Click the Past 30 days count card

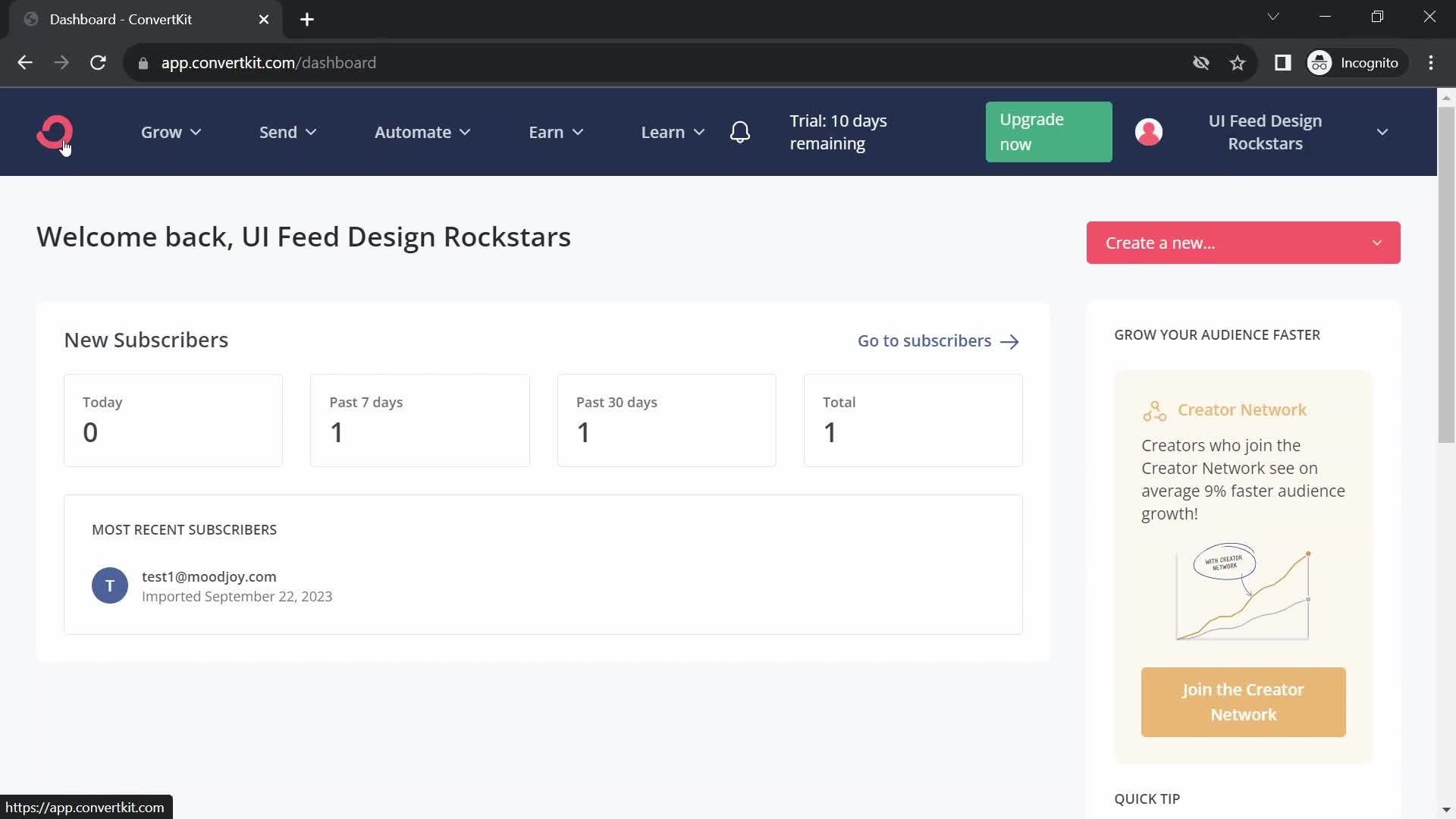tap(667, 420)
